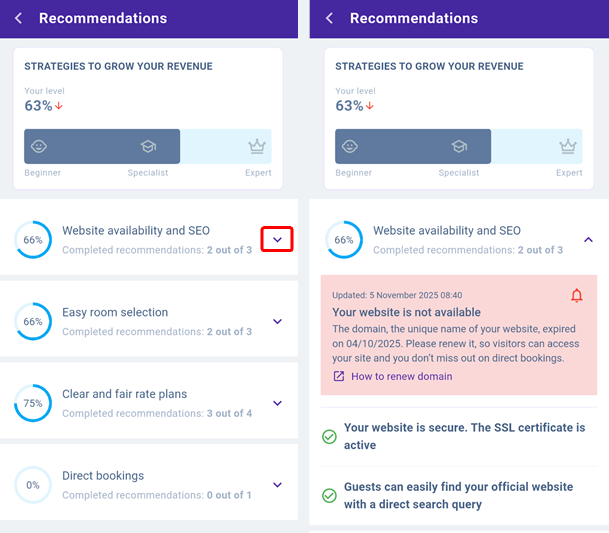Click 75% progress circle for rate plans
Viewport: 609px width, 533px height.
[x=33, y=403]
